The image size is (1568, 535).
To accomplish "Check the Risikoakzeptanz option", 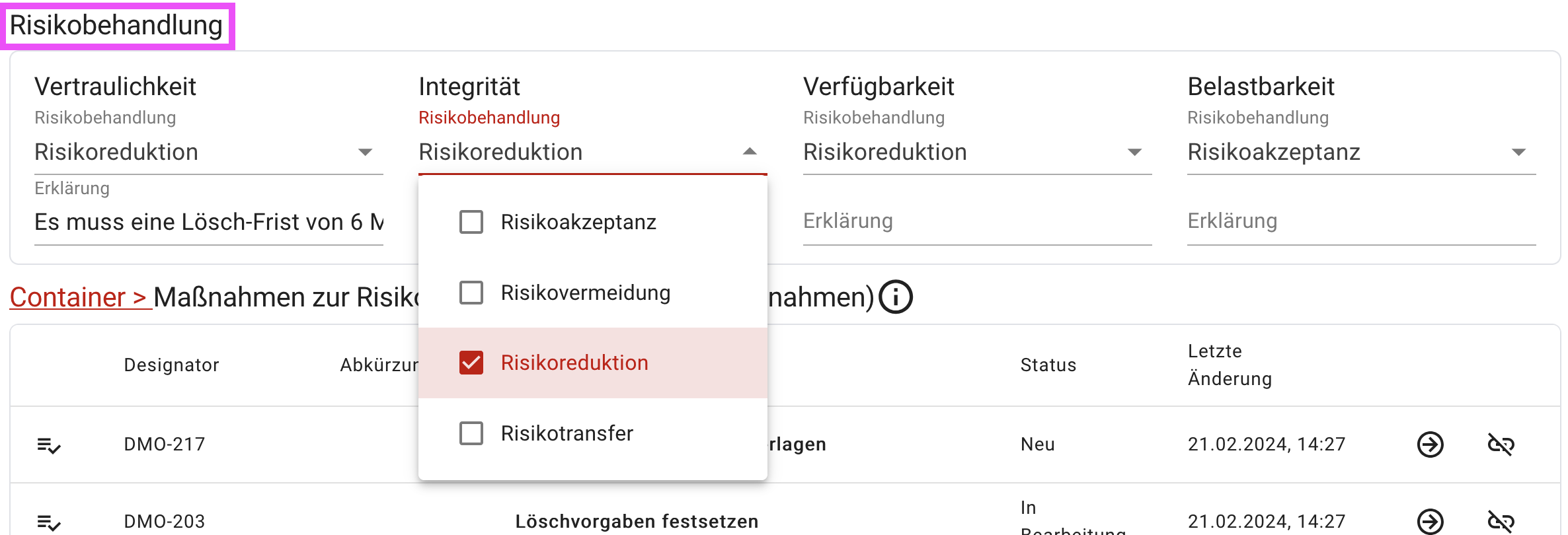I will tap(471, 222).
